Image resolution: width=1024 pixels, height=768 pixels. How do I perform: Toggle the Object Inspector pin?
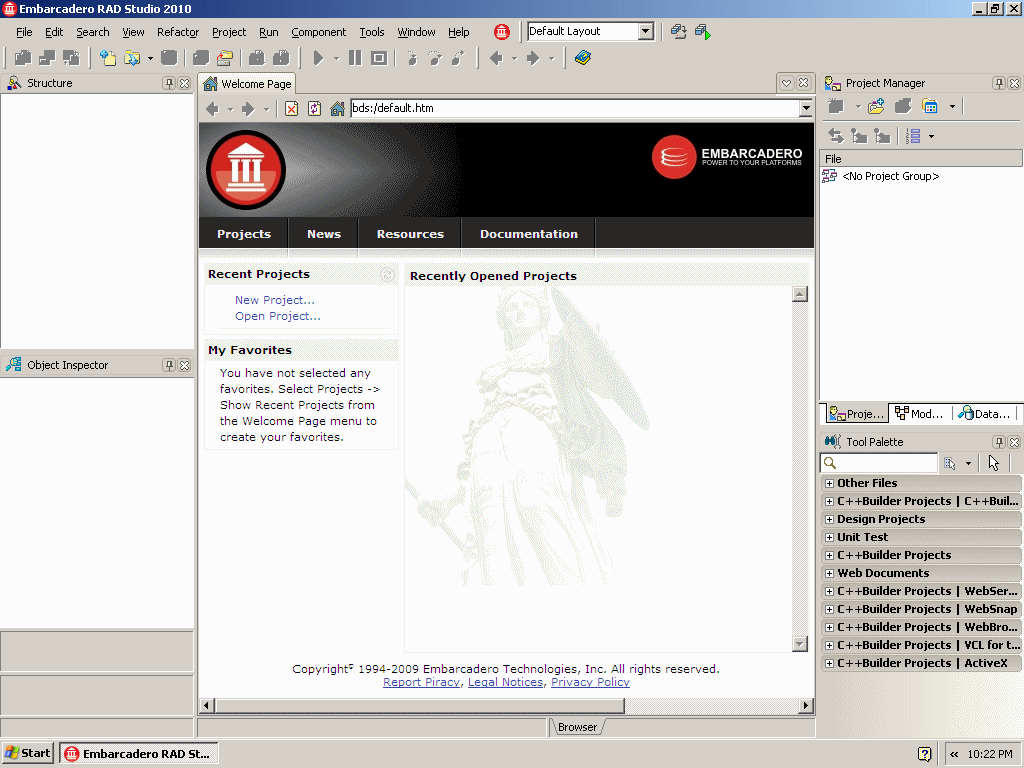(170, 365)
